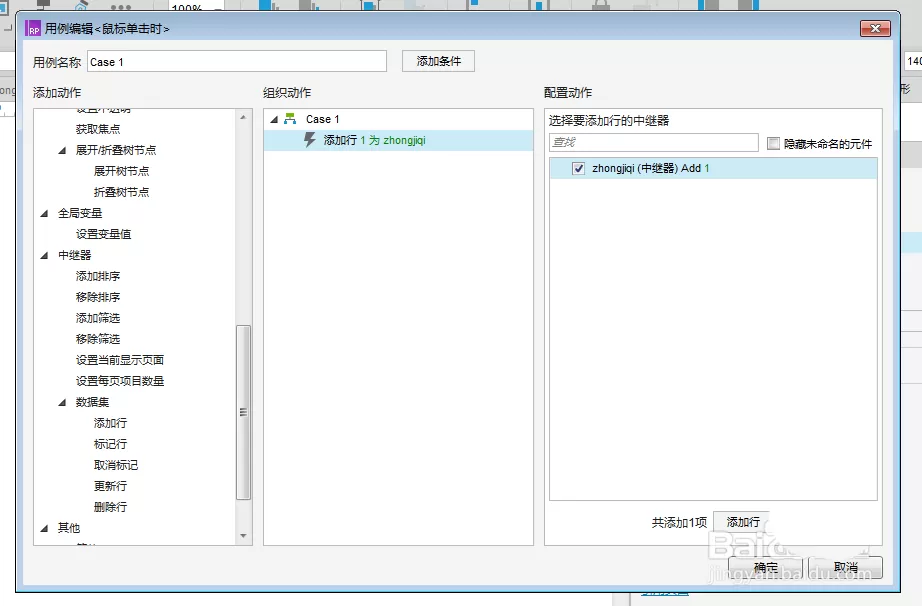The height and width of the screenshot is (606, 922).
Task: Select 添加行 under 数据集
Action: 110,423
